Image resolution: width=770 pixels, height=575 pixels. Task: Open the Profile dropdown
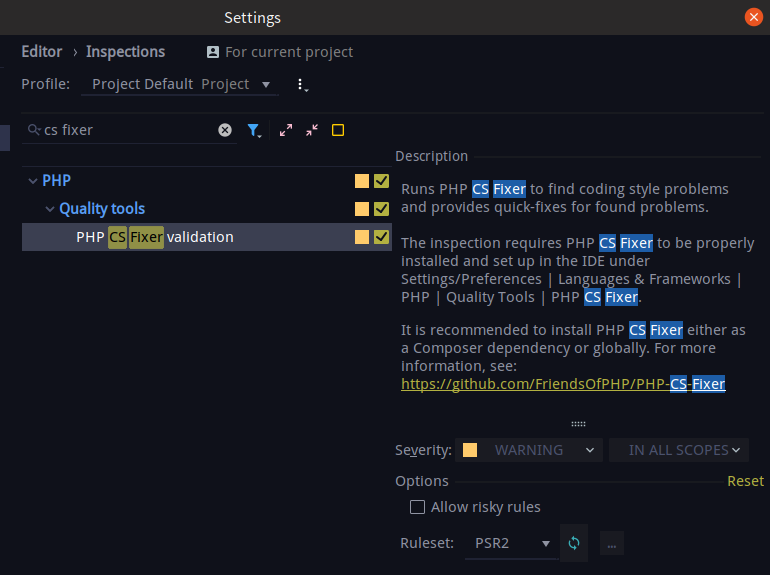[x=180, y=84]
